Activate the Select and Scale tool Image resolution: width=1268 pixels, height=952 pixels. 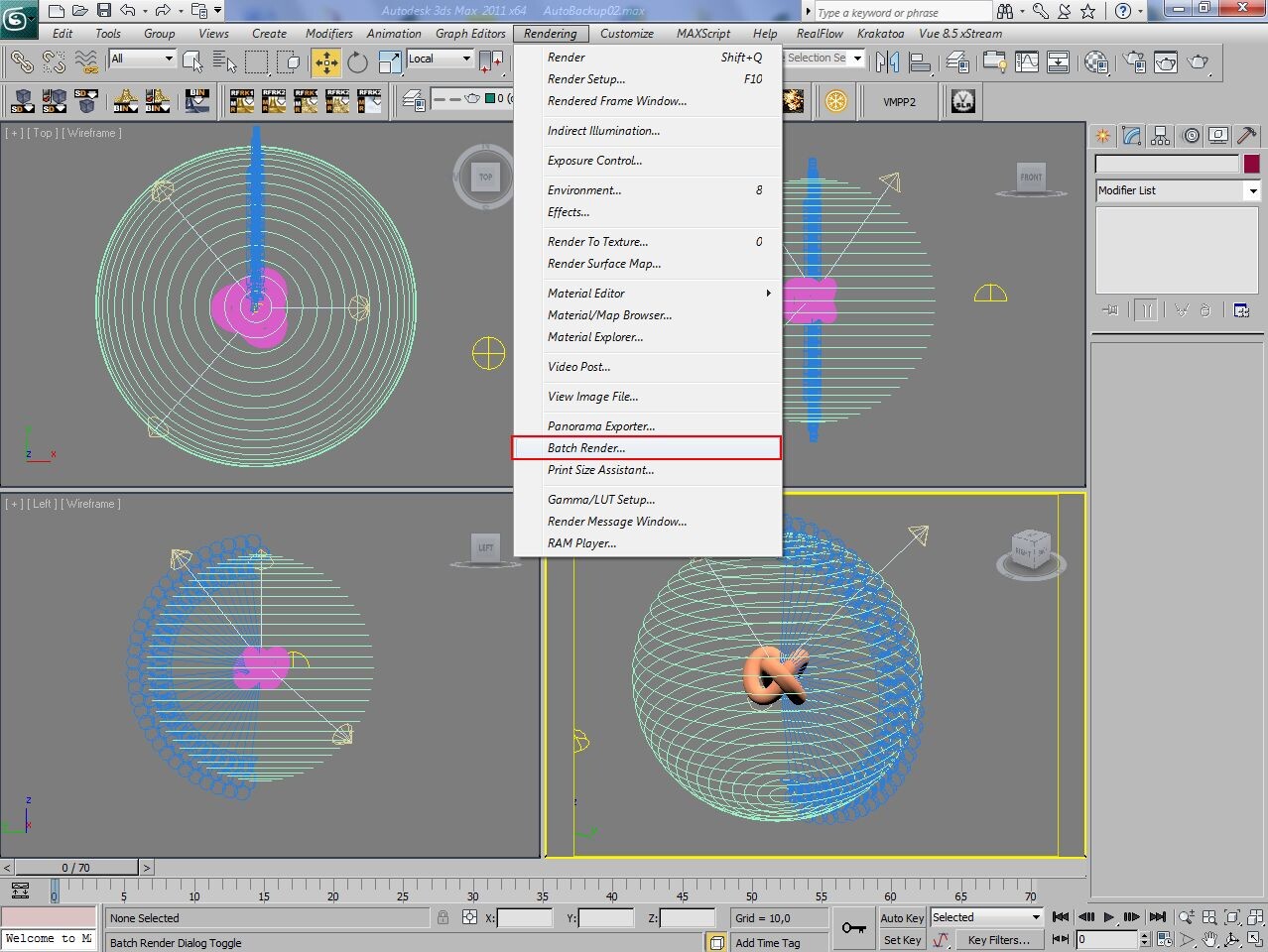tap(389, 62)
